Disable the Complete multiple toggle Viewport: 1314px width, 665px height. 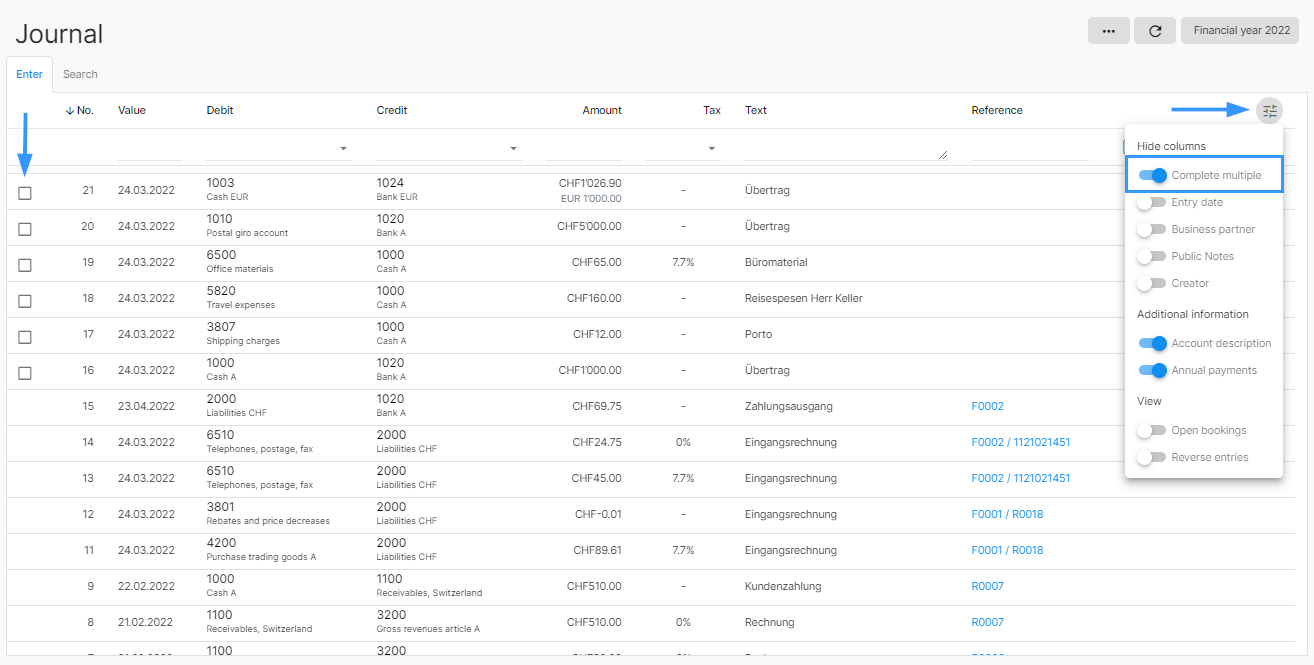click(x=1153, y=175)
